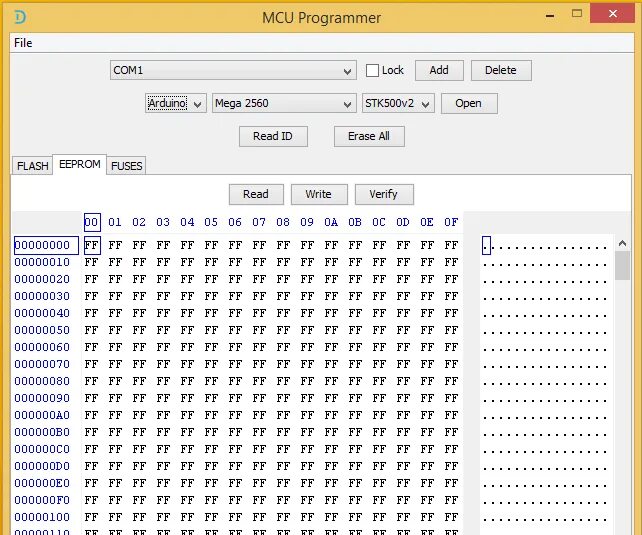Toggle the Lock checkbox
642x535 pixels.
(372, 70)
